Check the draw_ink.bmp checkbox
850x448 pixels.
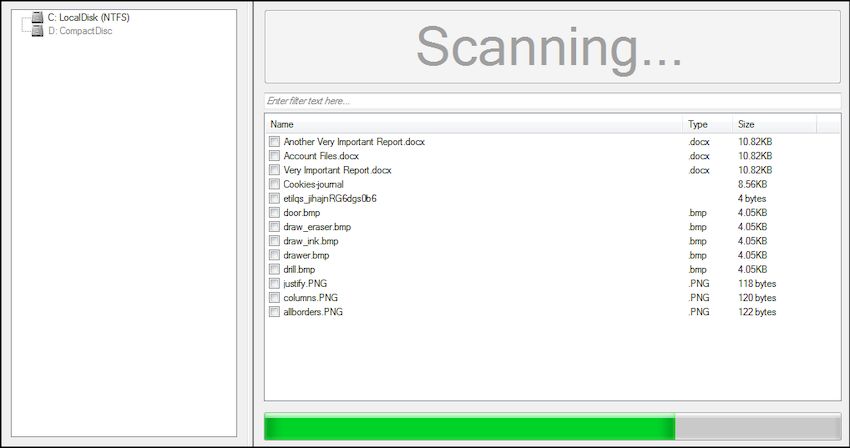click(x=274, y=241)
